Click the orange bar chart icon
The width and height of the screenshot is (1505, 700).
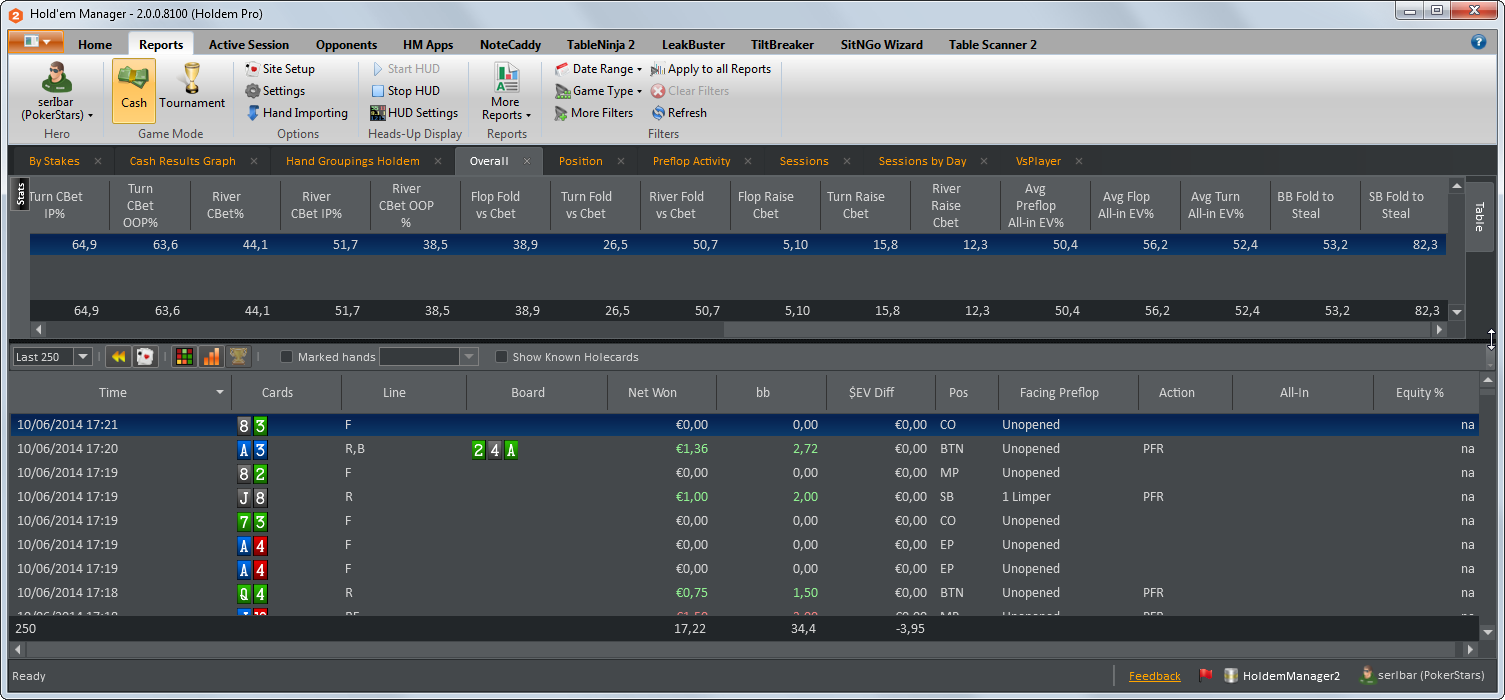211,357
